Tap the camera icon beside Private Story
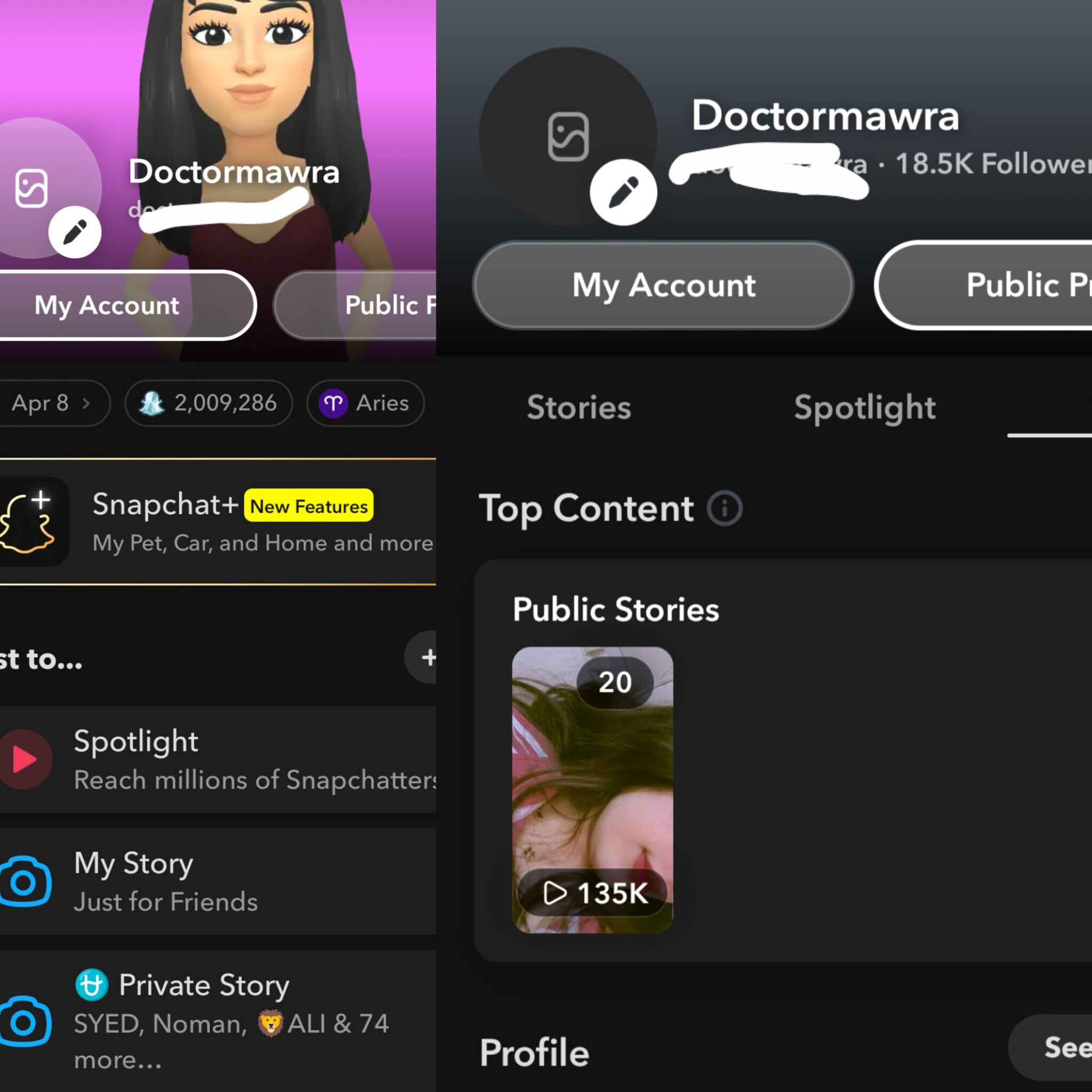Image resolution: width=1092 pixels, height=1092 pixels. click(x=25, y=1021)
